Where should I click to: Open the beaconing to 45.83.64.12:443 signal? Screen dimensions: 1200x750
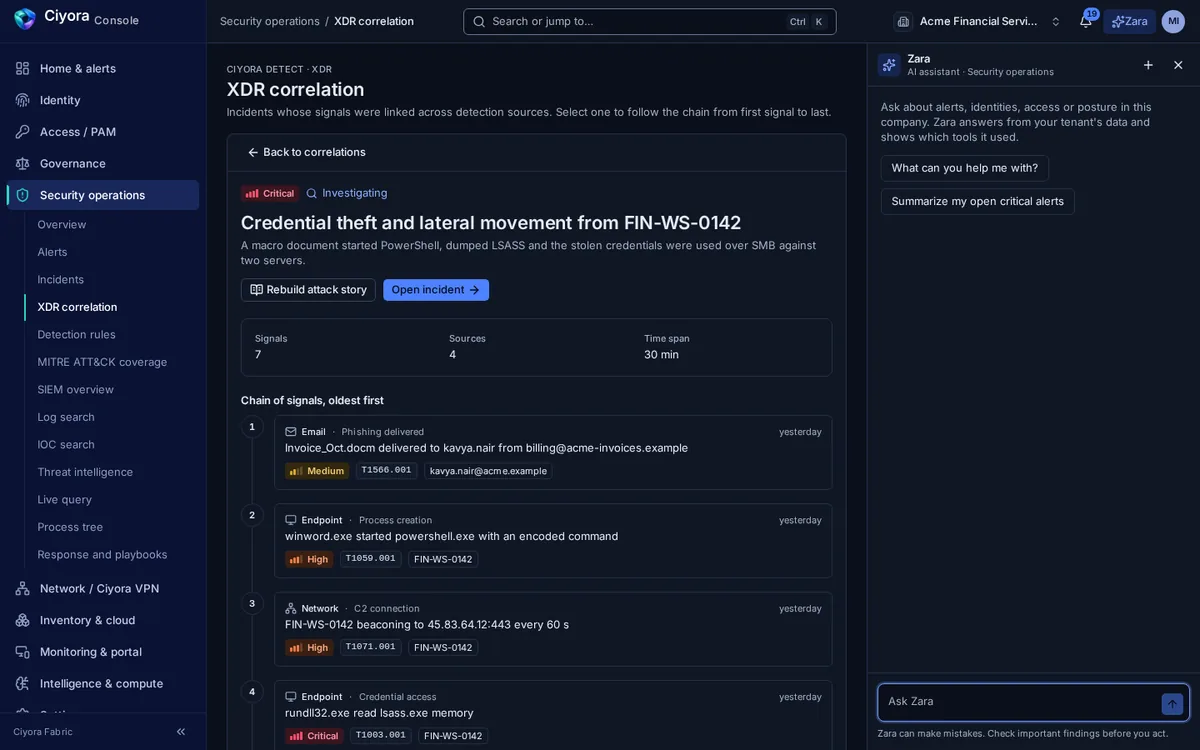[x=553, y=629]
